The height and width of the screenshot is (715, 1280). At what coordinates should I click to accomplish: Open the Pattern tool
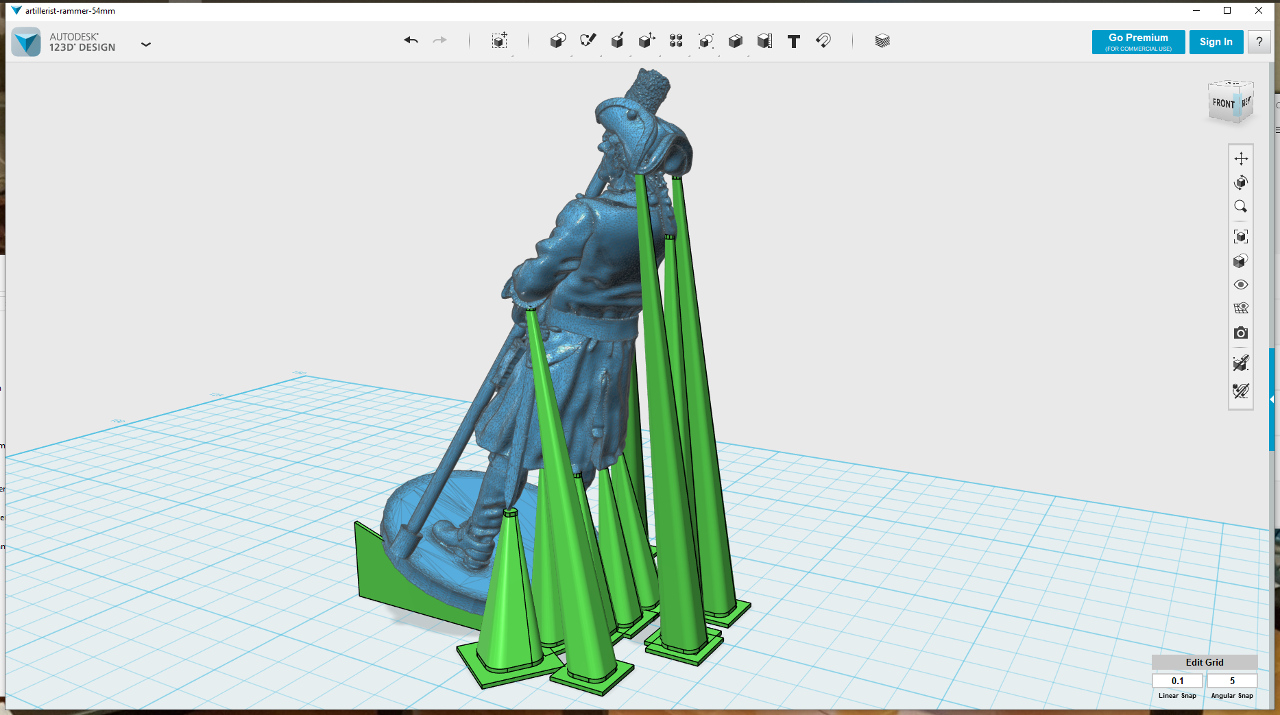pyautogui.click(x=676, y=41)
